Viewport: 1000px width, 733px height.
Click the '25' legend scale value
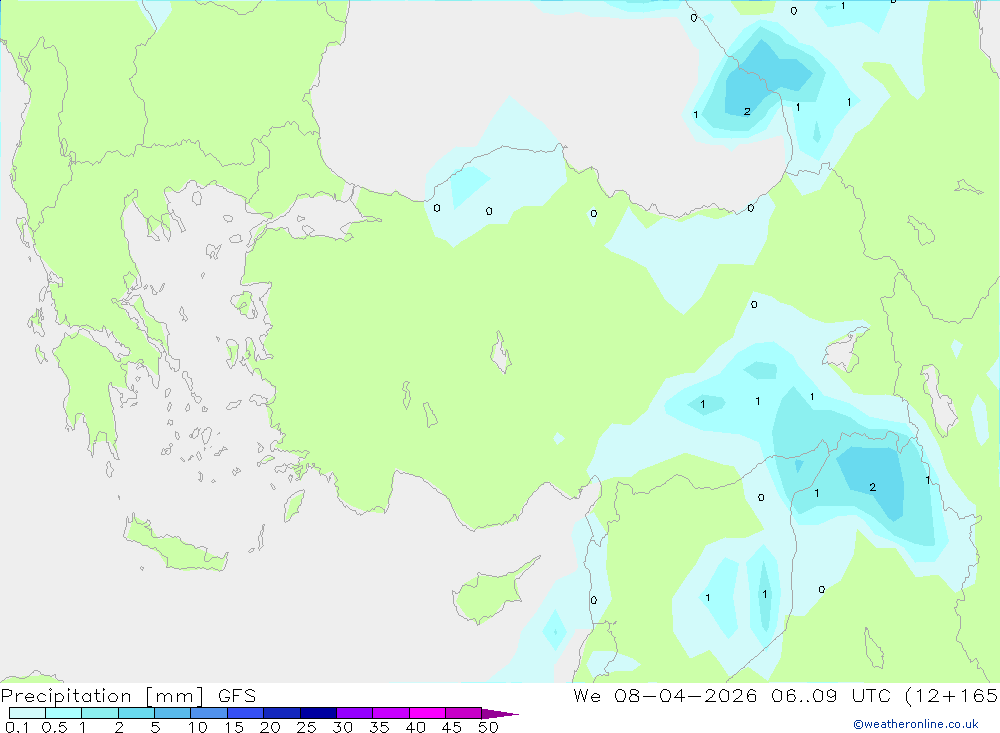tap(306, 727)
